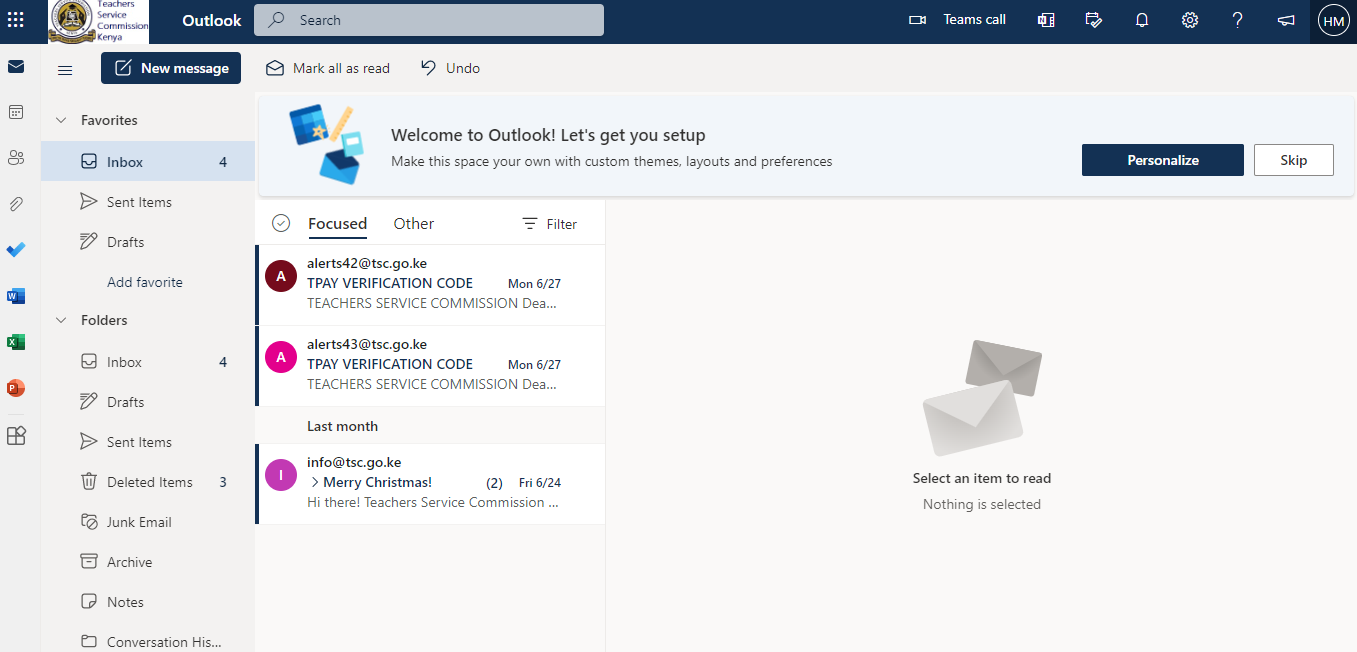Open Settings gear icon in header

tap(1190, 20)
